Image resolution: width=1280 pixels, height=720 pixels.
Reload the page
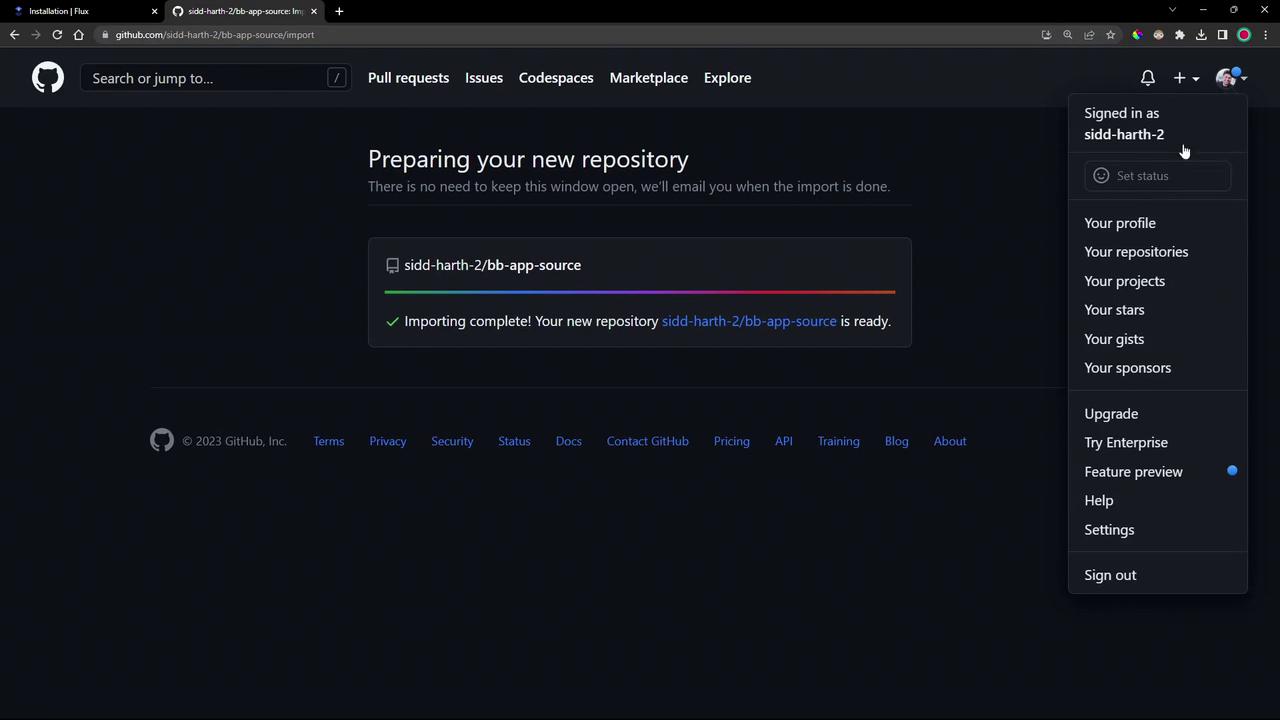click(x=57, y=35)
